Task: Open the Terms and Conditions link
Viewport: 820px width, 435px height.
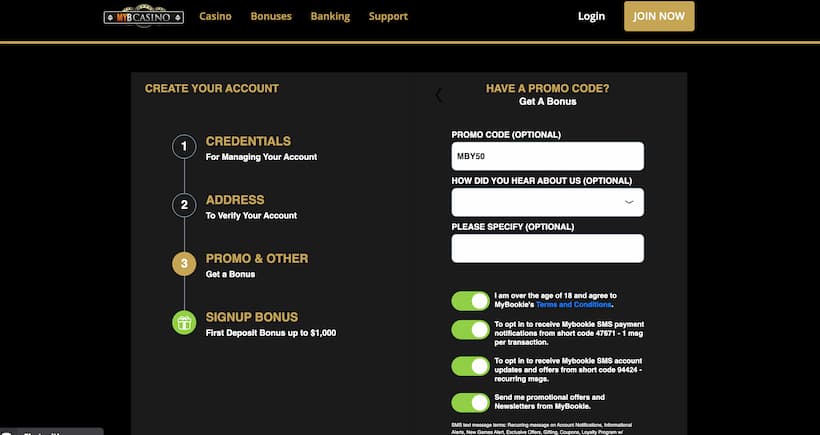Action: 573,305
